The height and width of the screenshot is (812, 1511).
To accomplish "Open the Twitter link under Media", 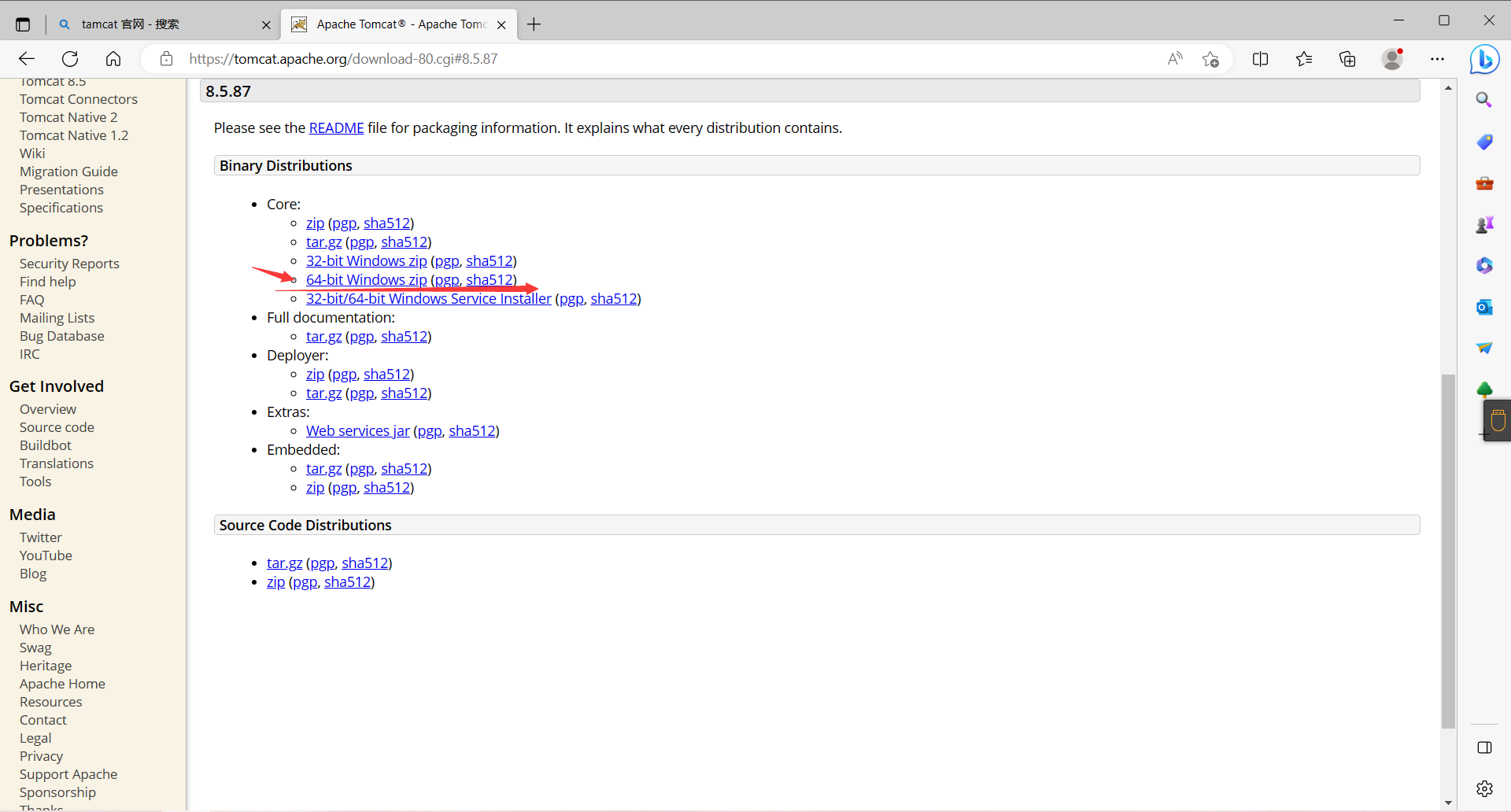I will click(41, 537).
